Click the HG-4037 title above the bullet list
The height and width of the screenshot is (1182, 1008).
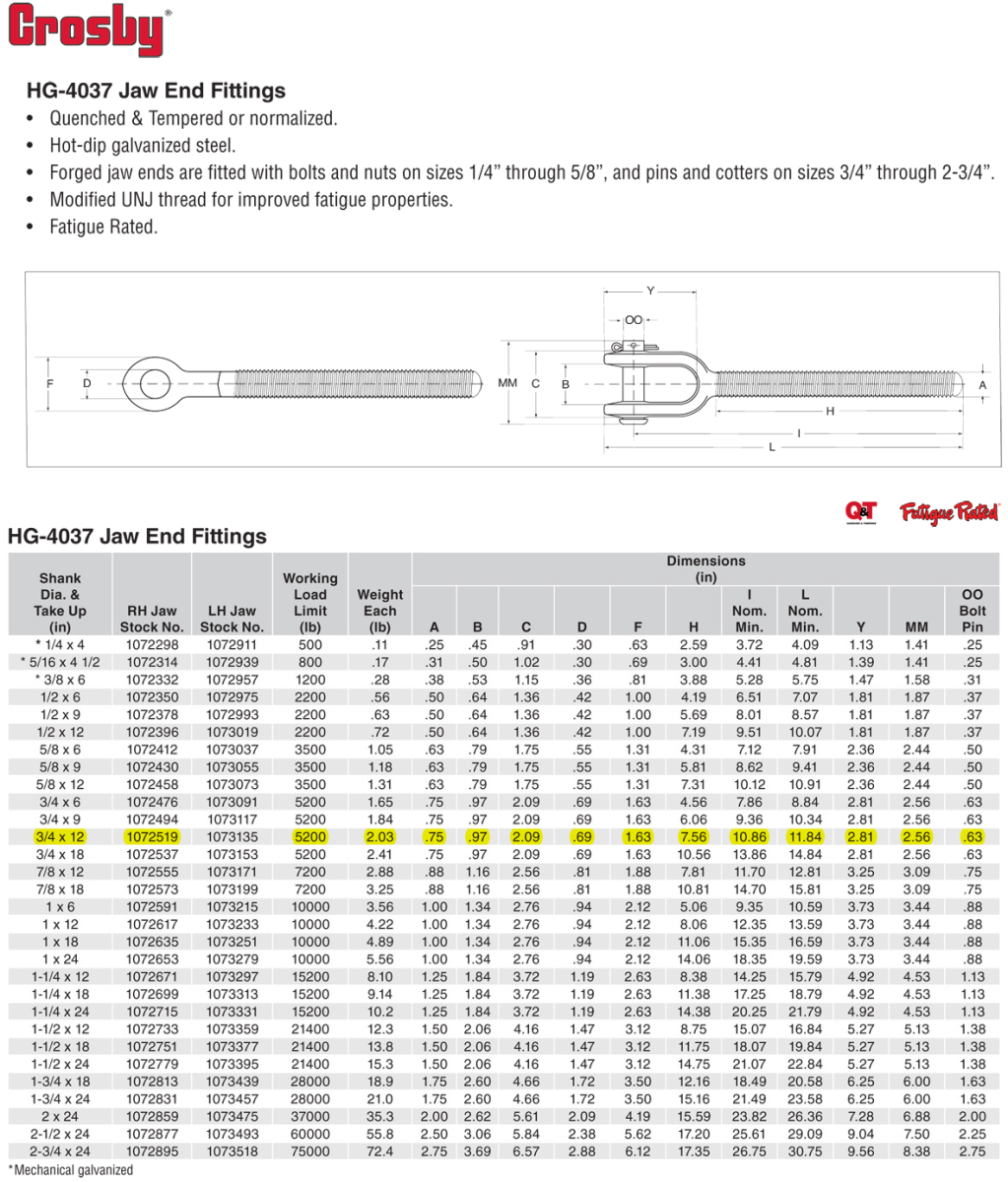(x=155, y=91)
